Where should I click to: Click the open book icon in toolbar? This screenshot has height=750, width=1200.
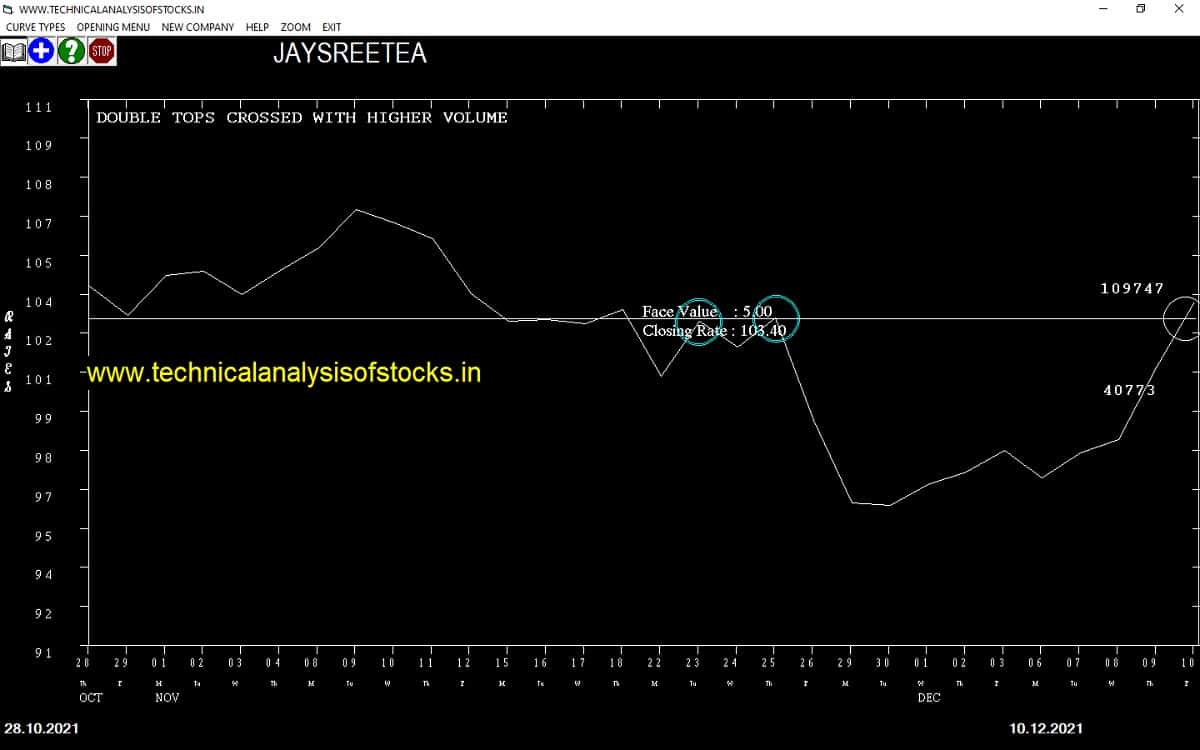point(14,51)
